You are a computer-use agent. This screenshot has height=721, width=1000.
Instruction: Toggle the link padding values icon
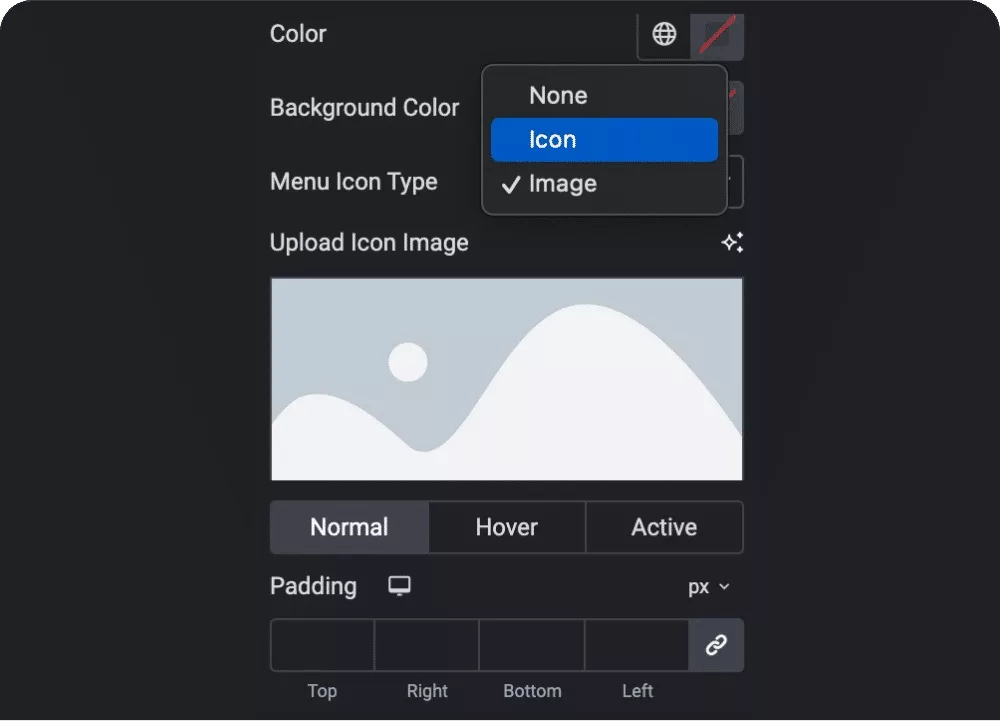pos(716,645)
